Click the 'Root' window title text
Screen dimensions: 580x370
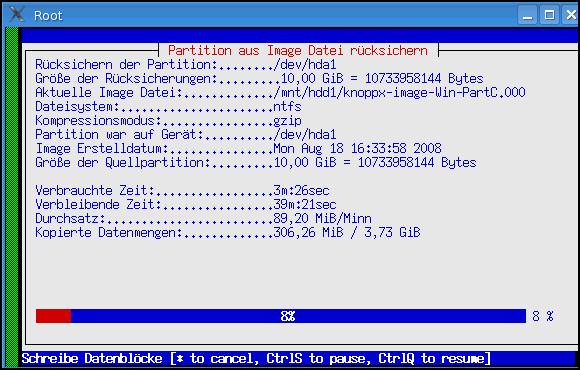[48, 16]
